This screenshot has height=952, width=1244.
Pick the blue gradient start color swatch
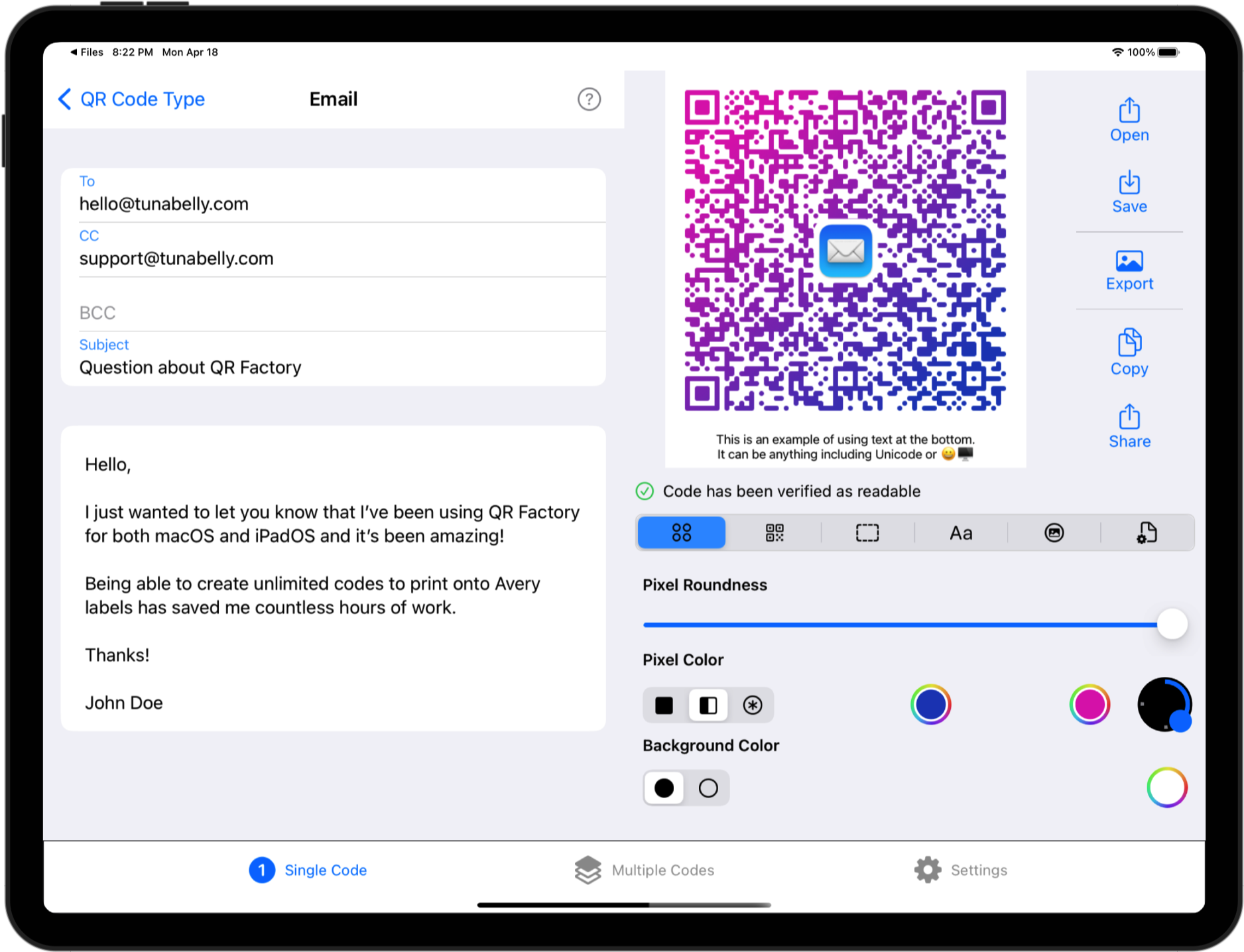930,705
